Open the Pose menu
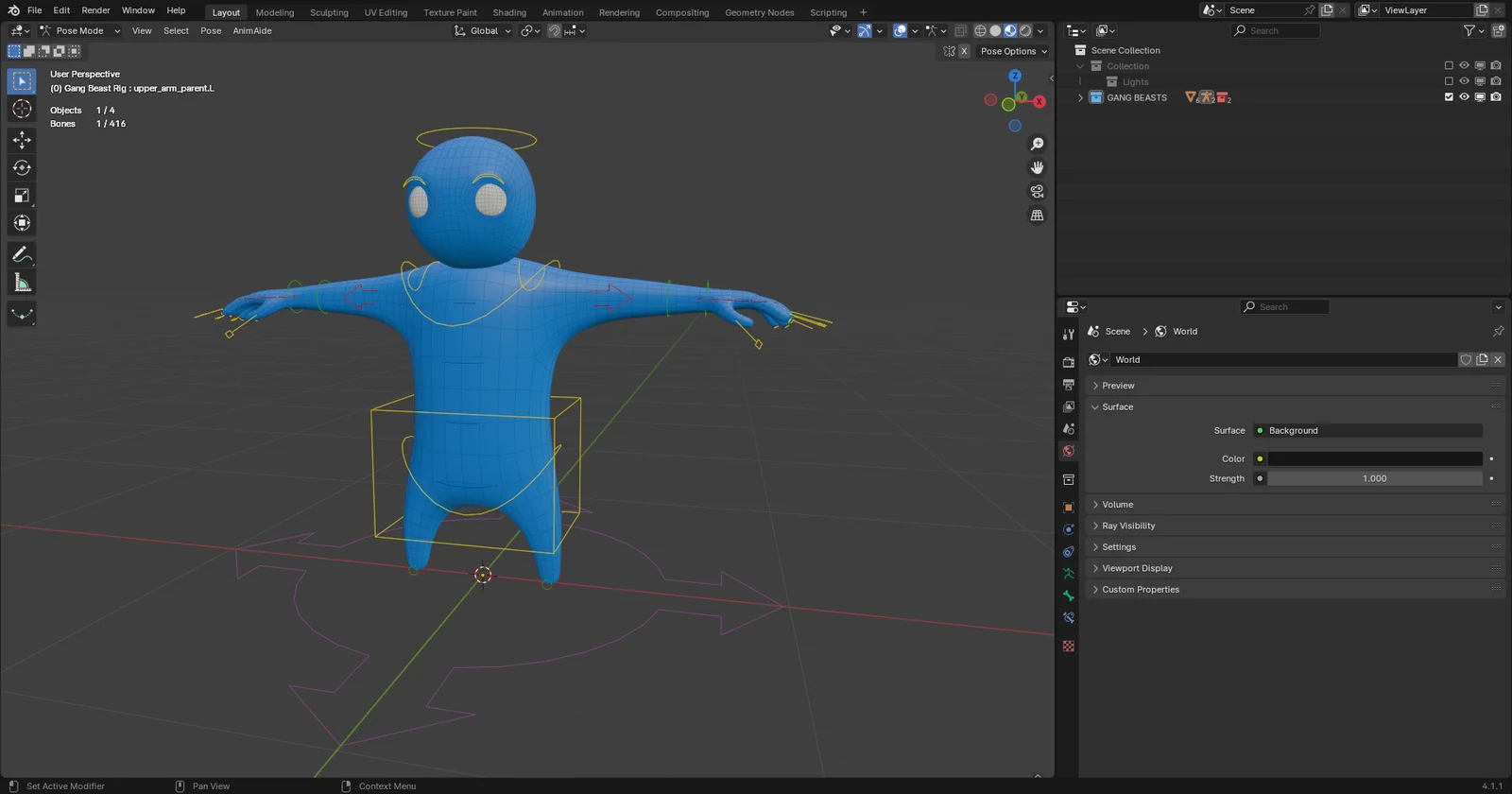 [211, 31]
